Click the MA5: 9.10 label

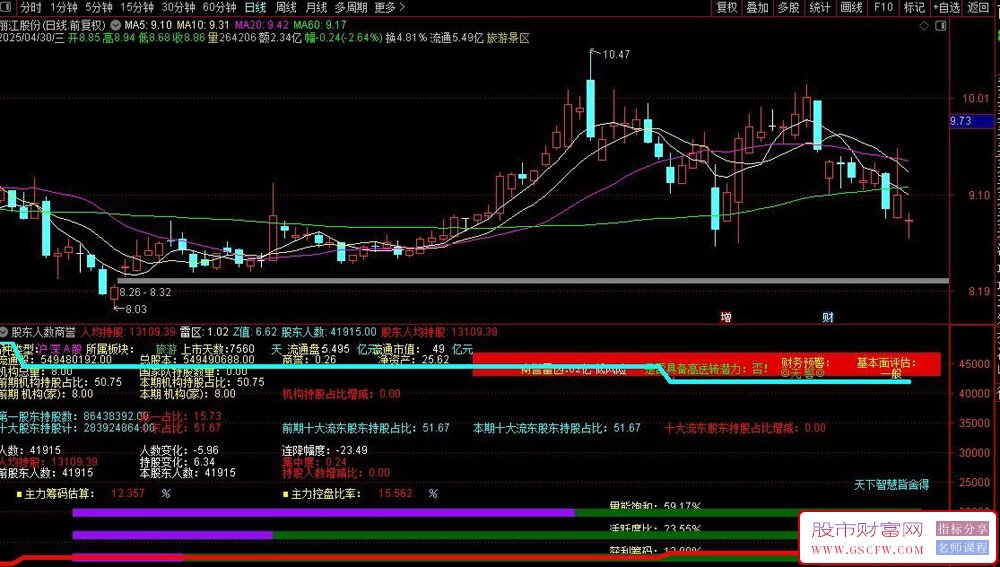[x=148, y=26]
